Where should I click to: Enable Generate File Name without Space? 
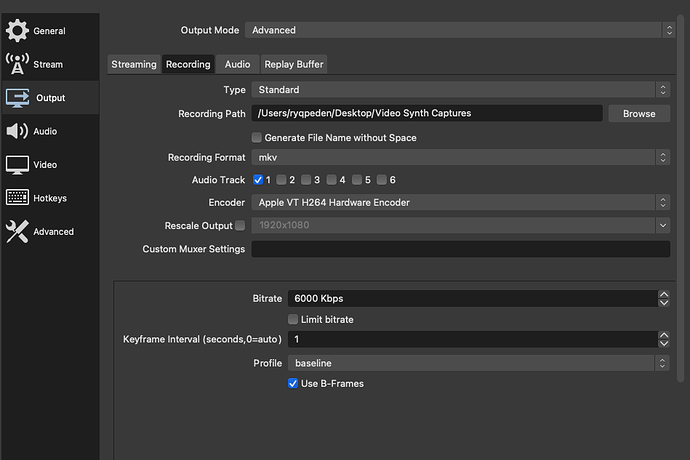(x=257, y=137)
